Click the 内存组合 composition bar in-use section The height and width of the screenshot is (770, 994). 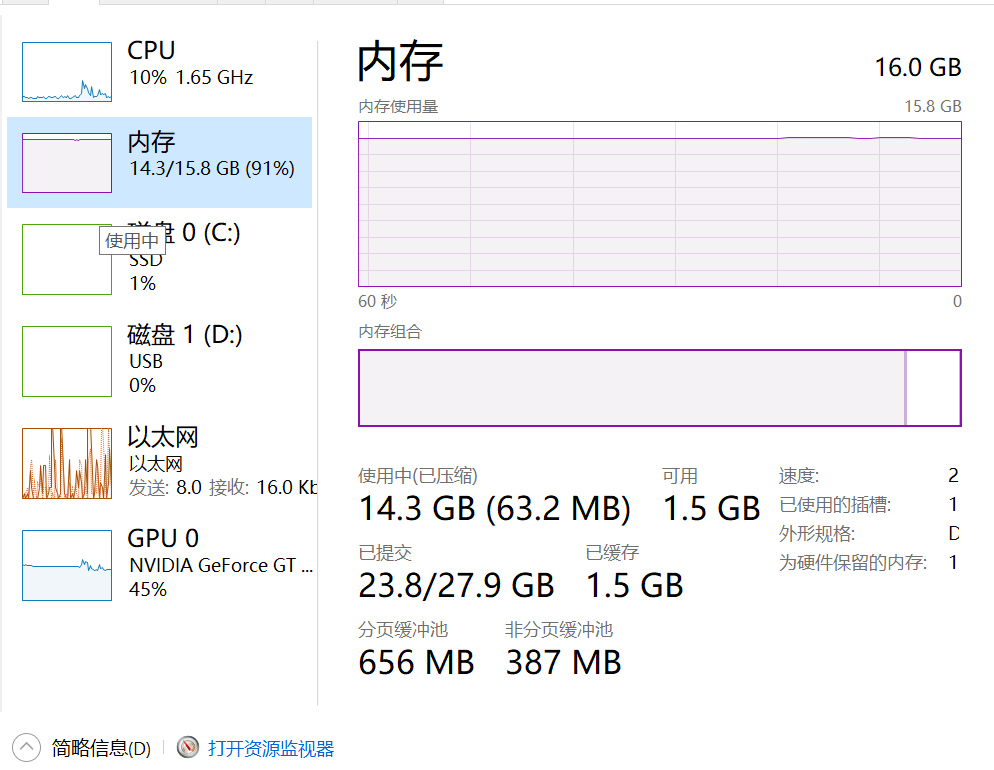[x=632, y=388]
